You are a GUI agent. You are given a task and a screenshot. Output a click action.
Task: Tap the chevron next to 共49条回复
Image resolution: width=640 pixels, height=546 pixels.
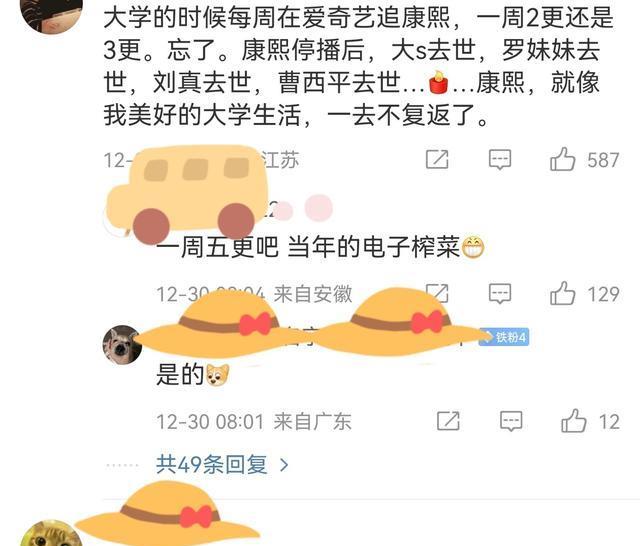284,465
